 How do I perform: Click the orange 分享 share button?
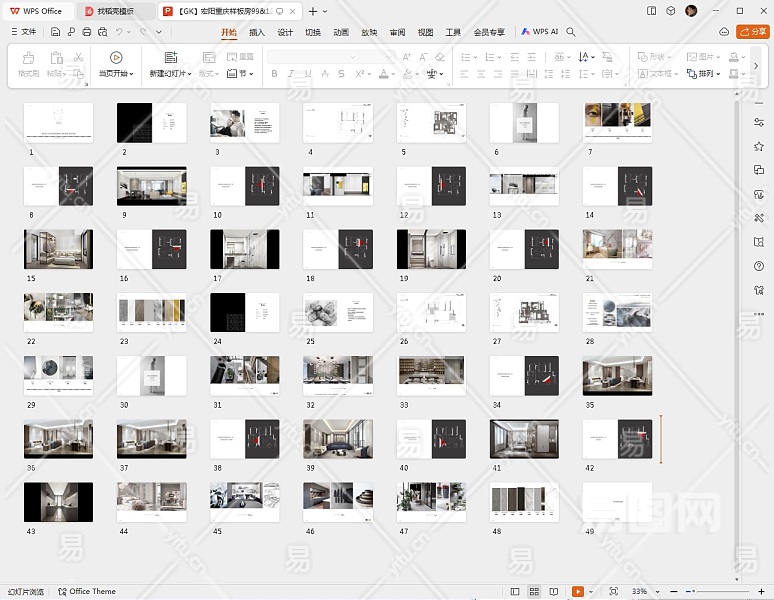[x=752, y=32]
